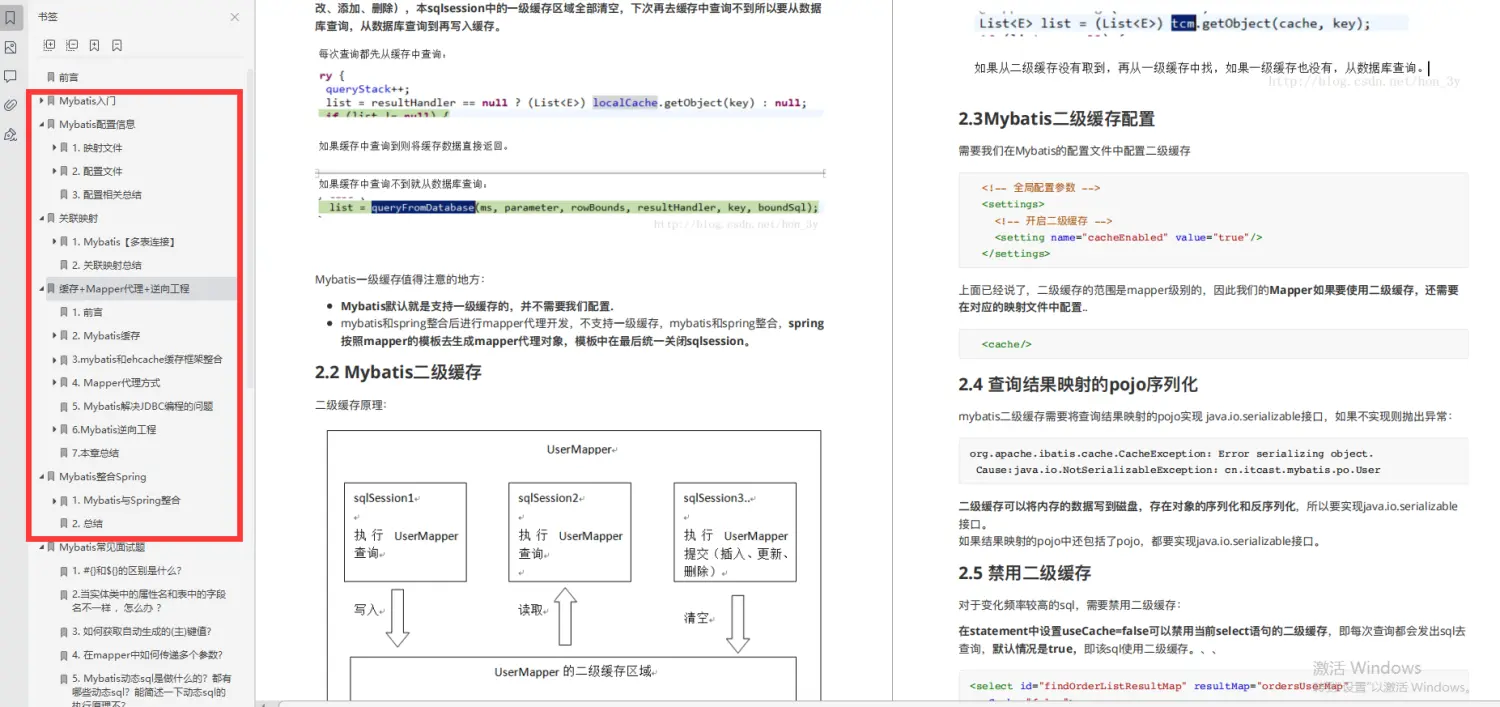Open 7.本章总结 bookmark

pyautogui.click(x=95, y=453)
